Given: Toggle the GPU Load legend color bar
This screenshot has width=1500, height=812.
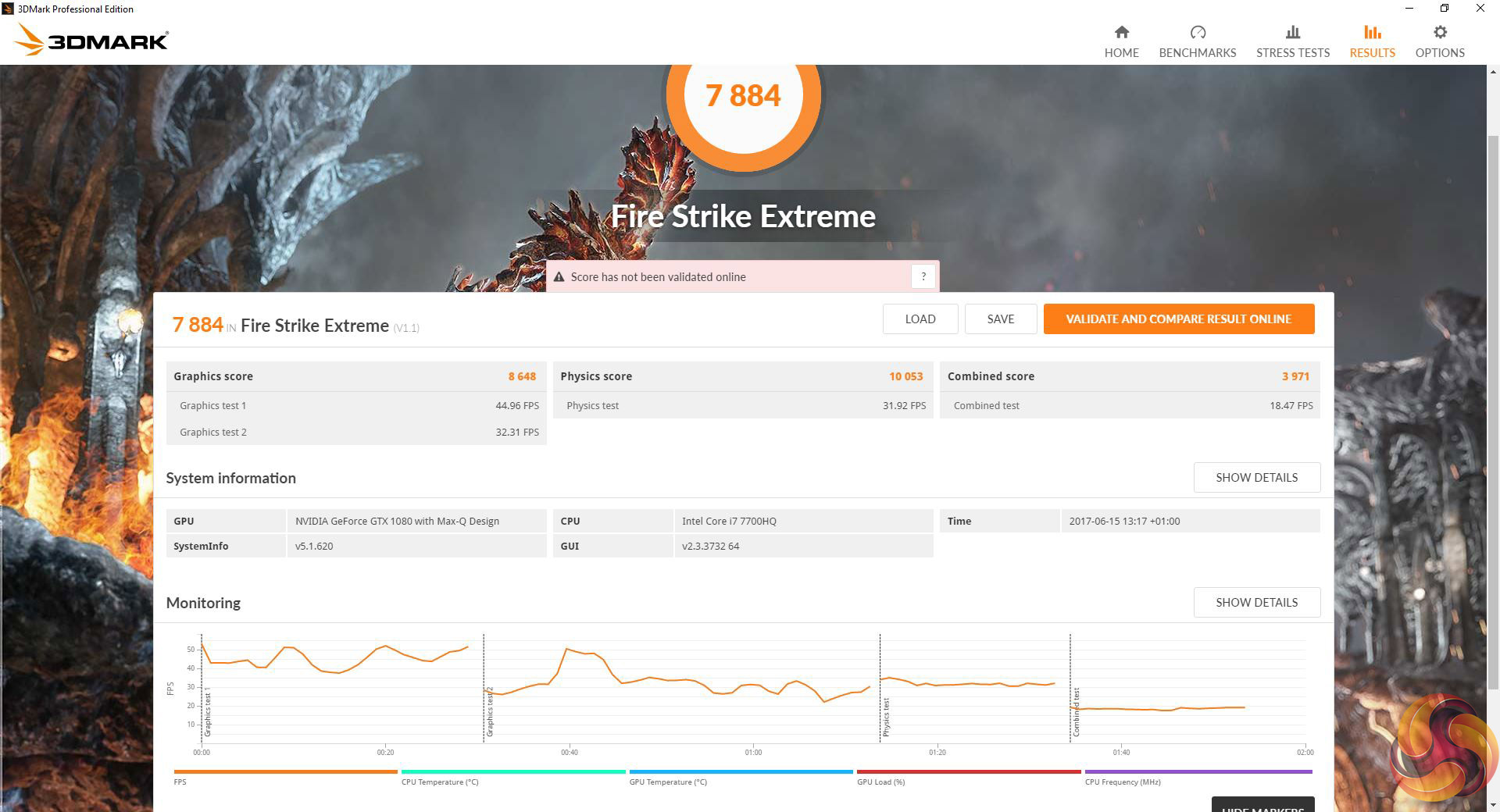Looking at the screenshot, I should [x=968, y=771].
